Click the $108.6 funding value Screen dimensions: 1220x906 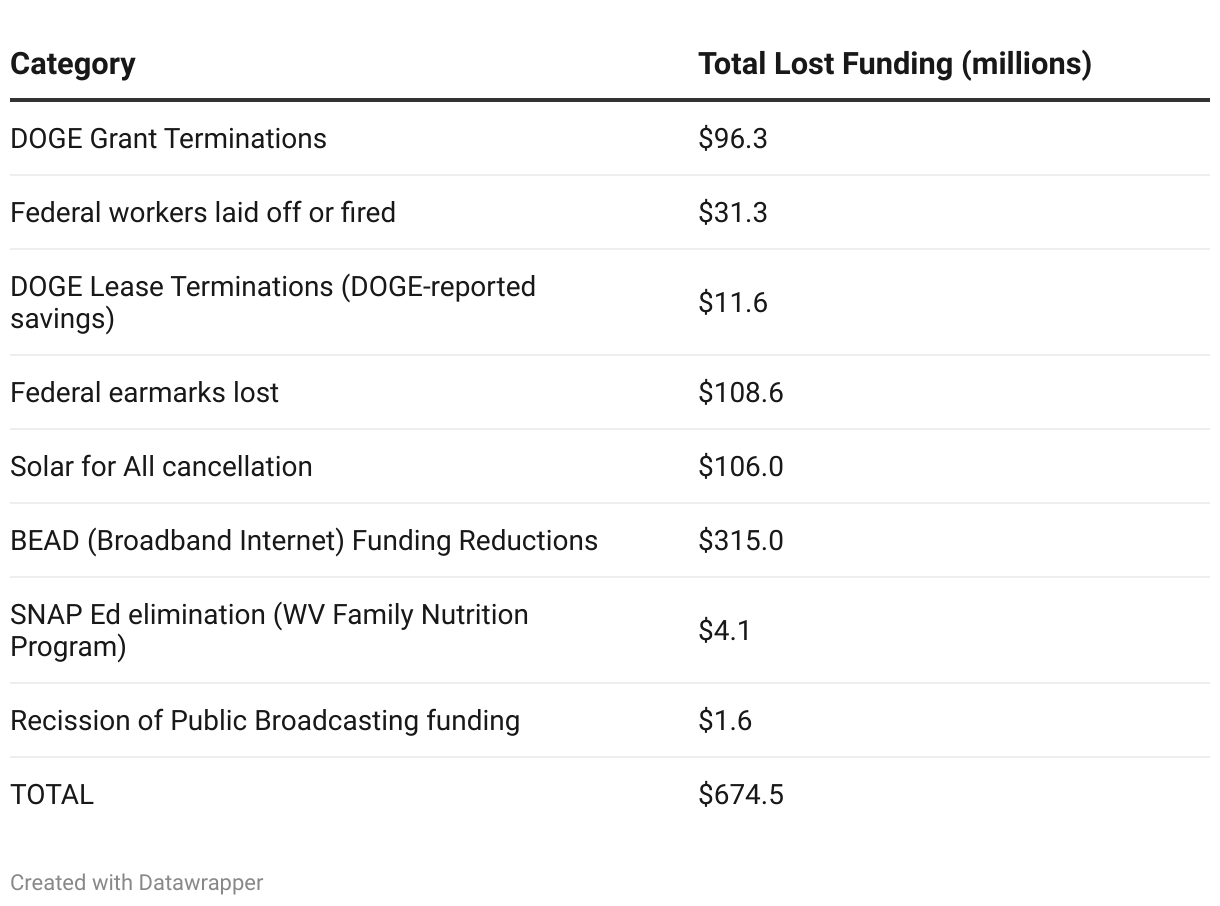click(740, 392)
